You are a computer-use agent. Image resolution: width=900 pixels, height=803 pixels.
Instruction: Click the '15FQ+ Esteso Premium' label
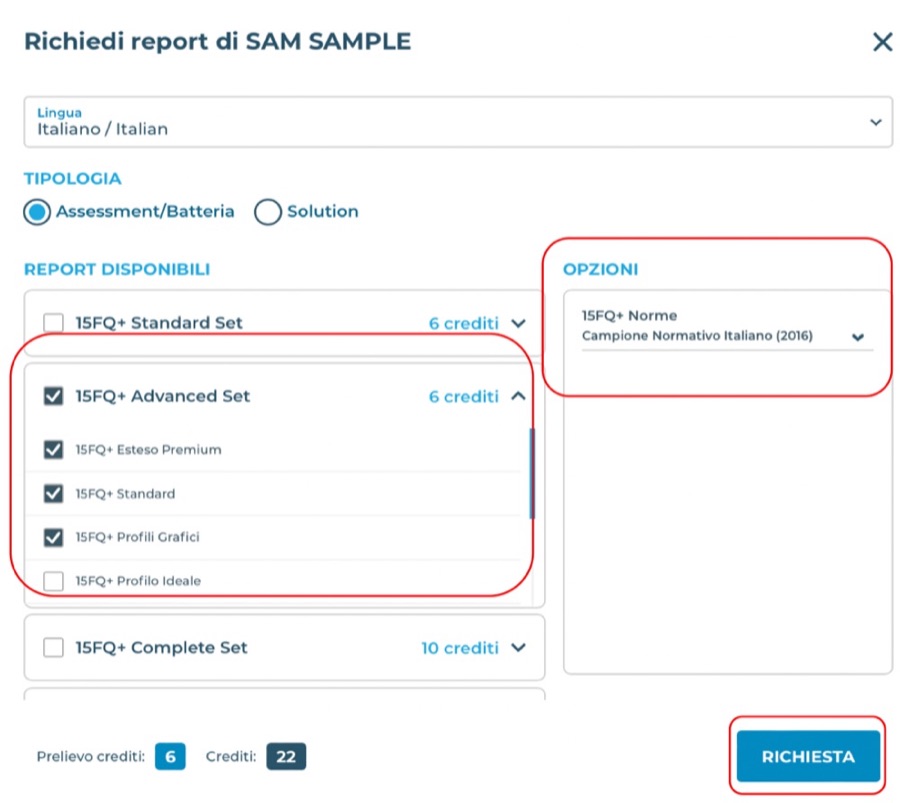point(148,449)
